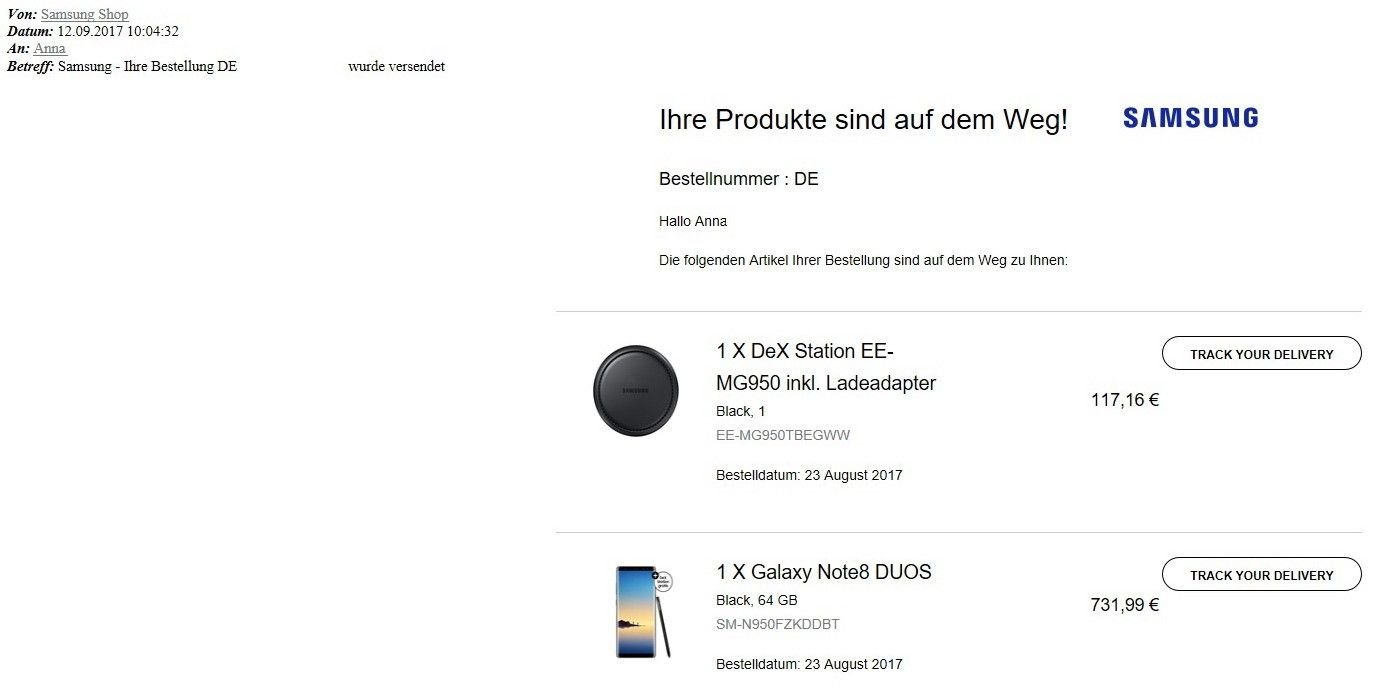Click the DeX Station Bestelldatum text
The height and width of the screenshot is (695, 1395).
(809, 475)
